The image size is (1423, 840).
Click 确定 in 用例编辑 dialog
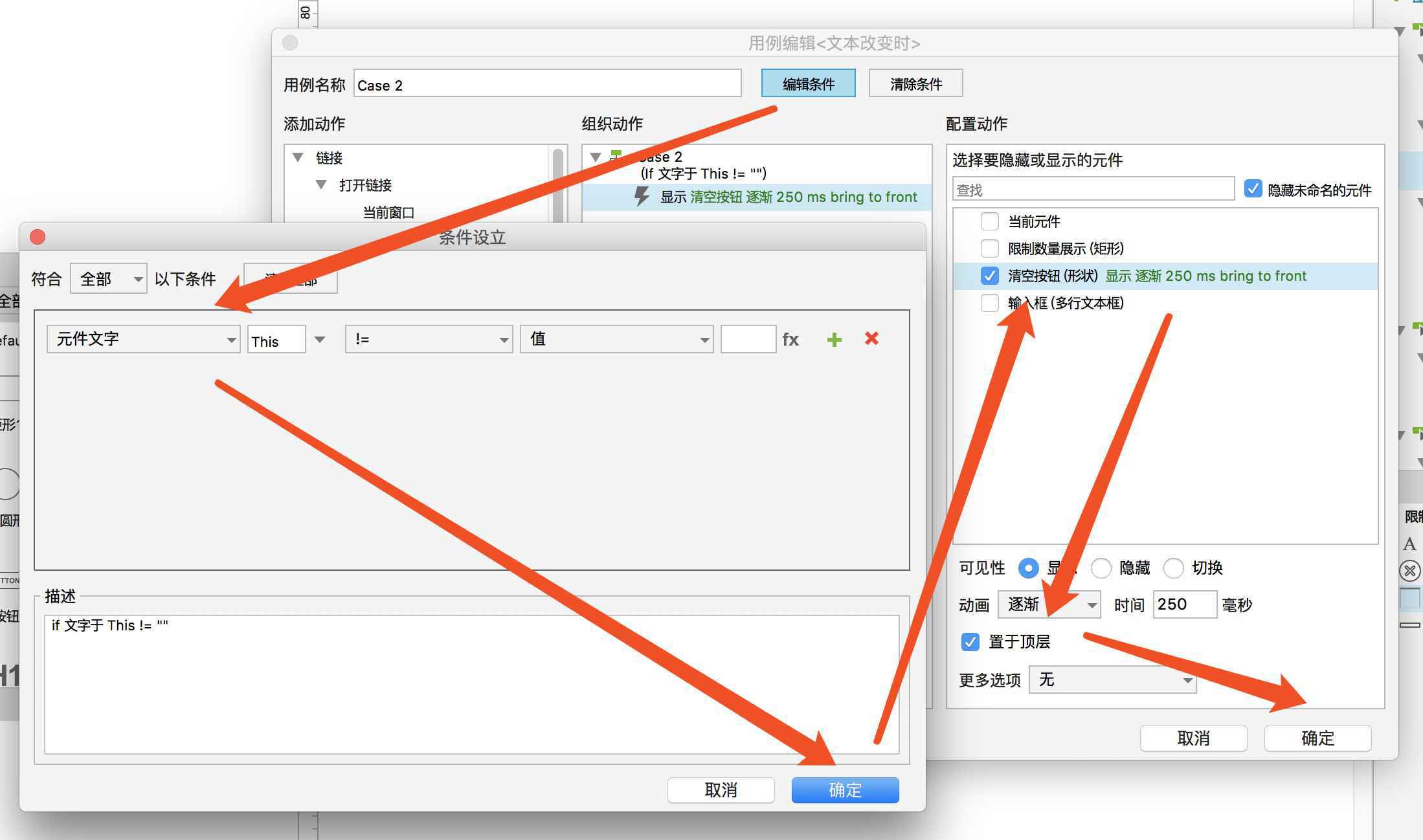1317,738
